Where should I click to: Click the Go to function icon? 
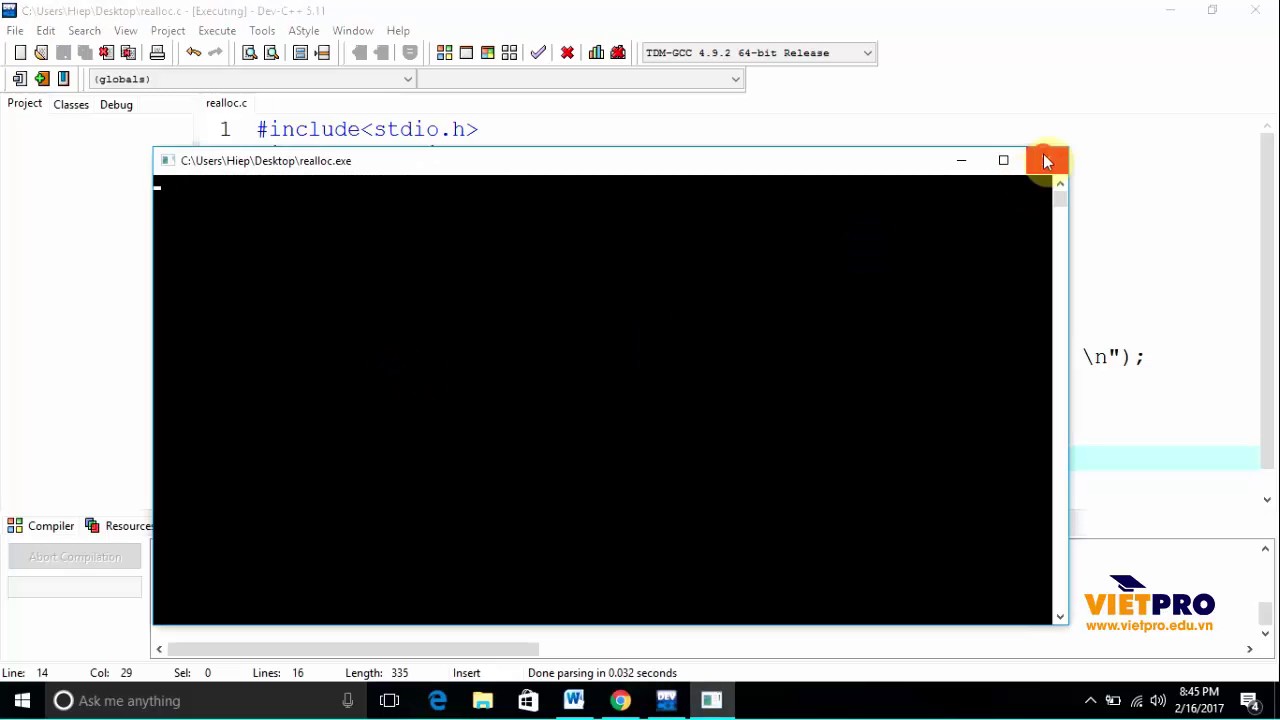pyautogui.click(x=300, y=53)
